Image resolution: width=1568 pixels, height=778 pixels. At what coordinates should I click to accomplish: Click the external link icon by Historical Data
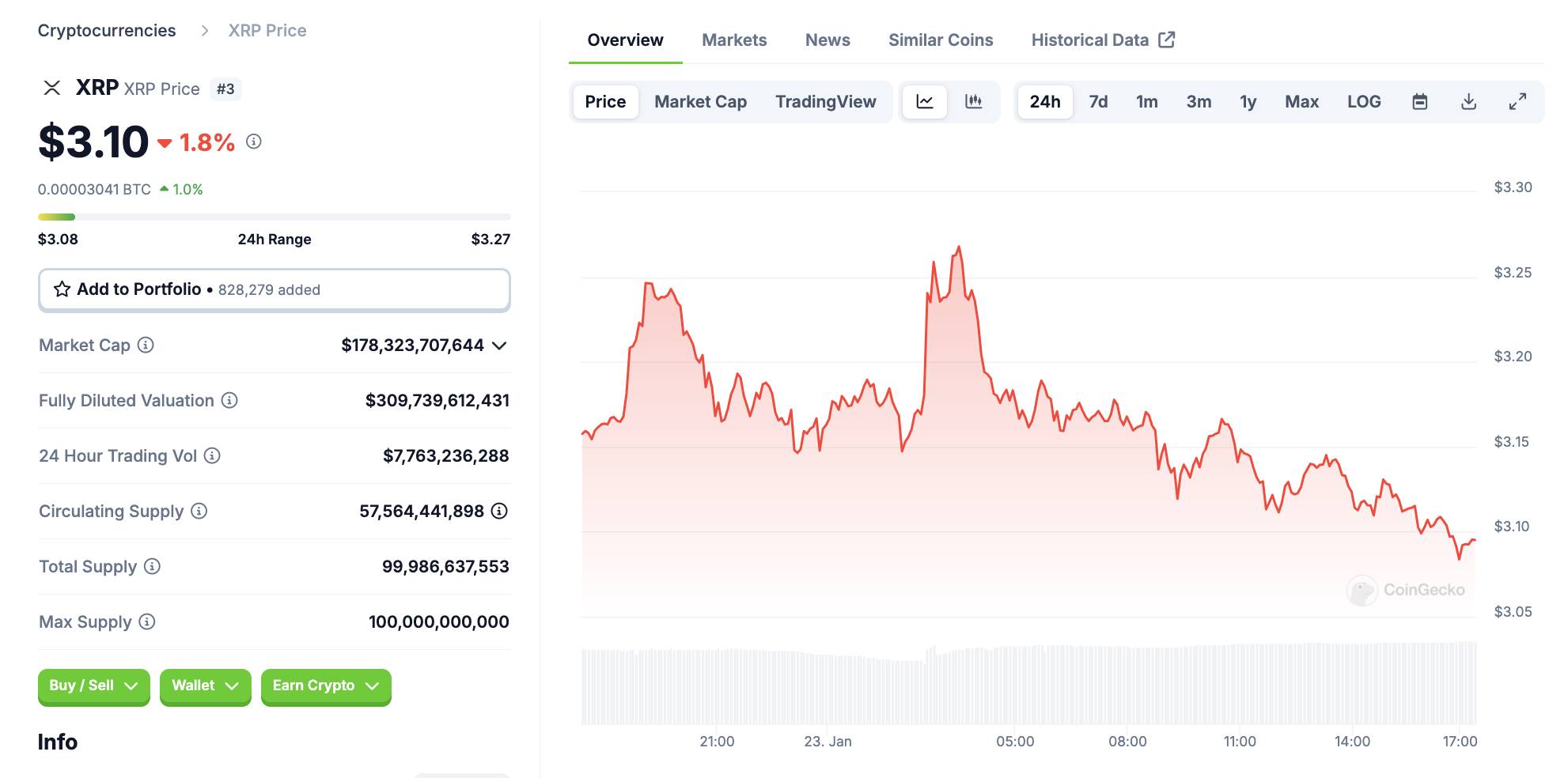click(1167, 40)
